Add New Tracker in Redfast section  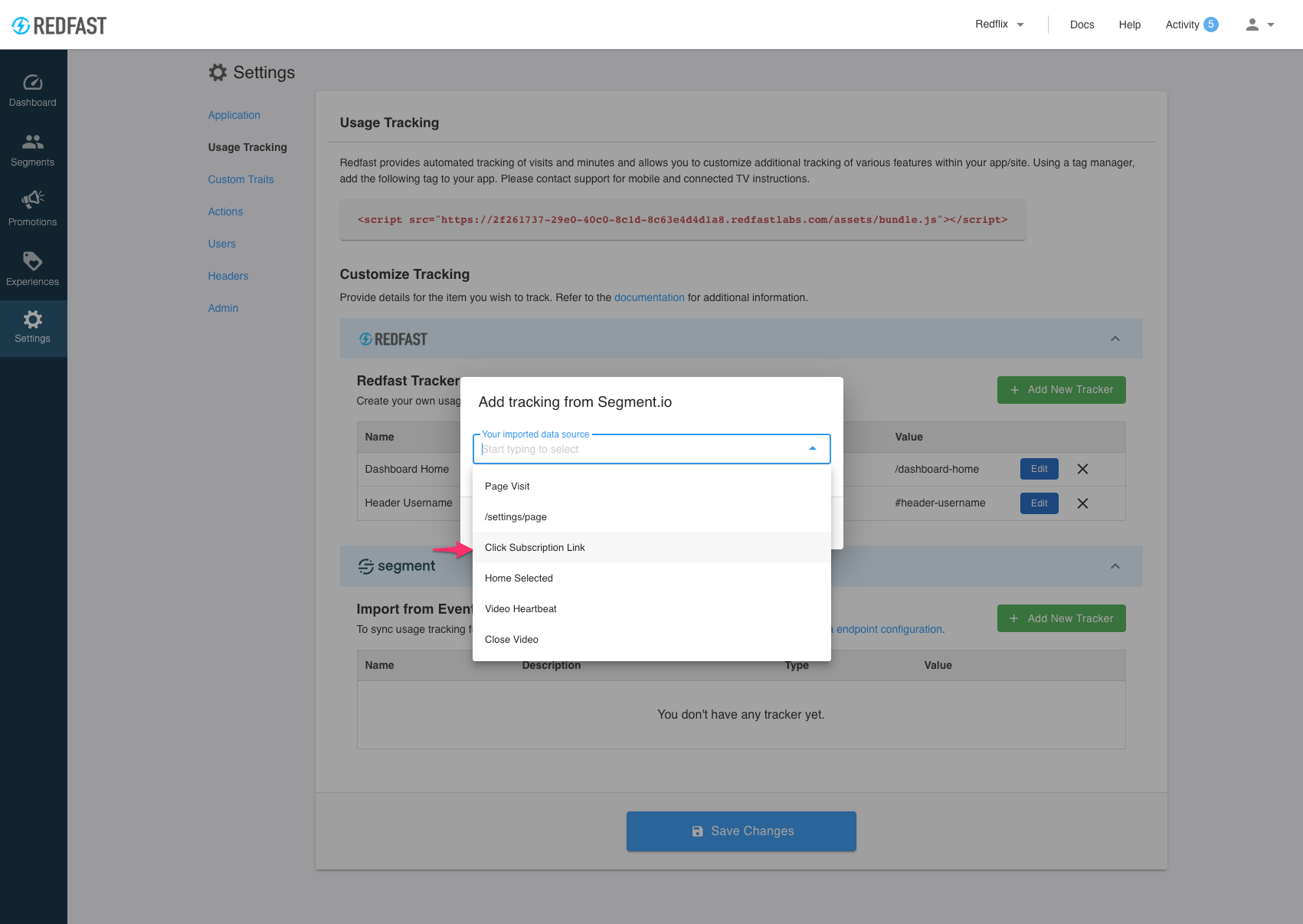coord(1062,390)
